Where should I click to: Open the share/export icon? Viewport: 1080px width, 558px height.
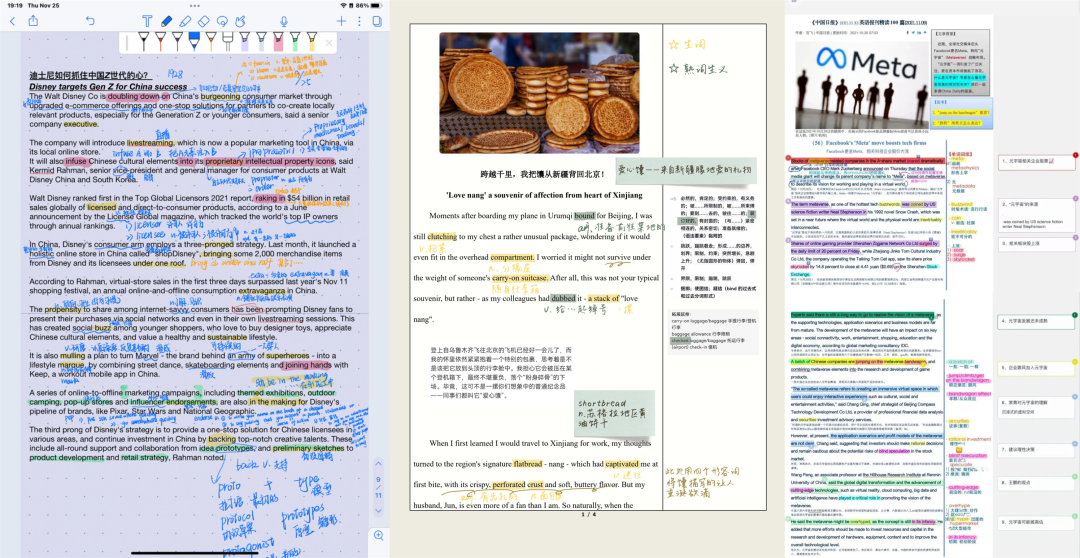(x=33, y=21)
